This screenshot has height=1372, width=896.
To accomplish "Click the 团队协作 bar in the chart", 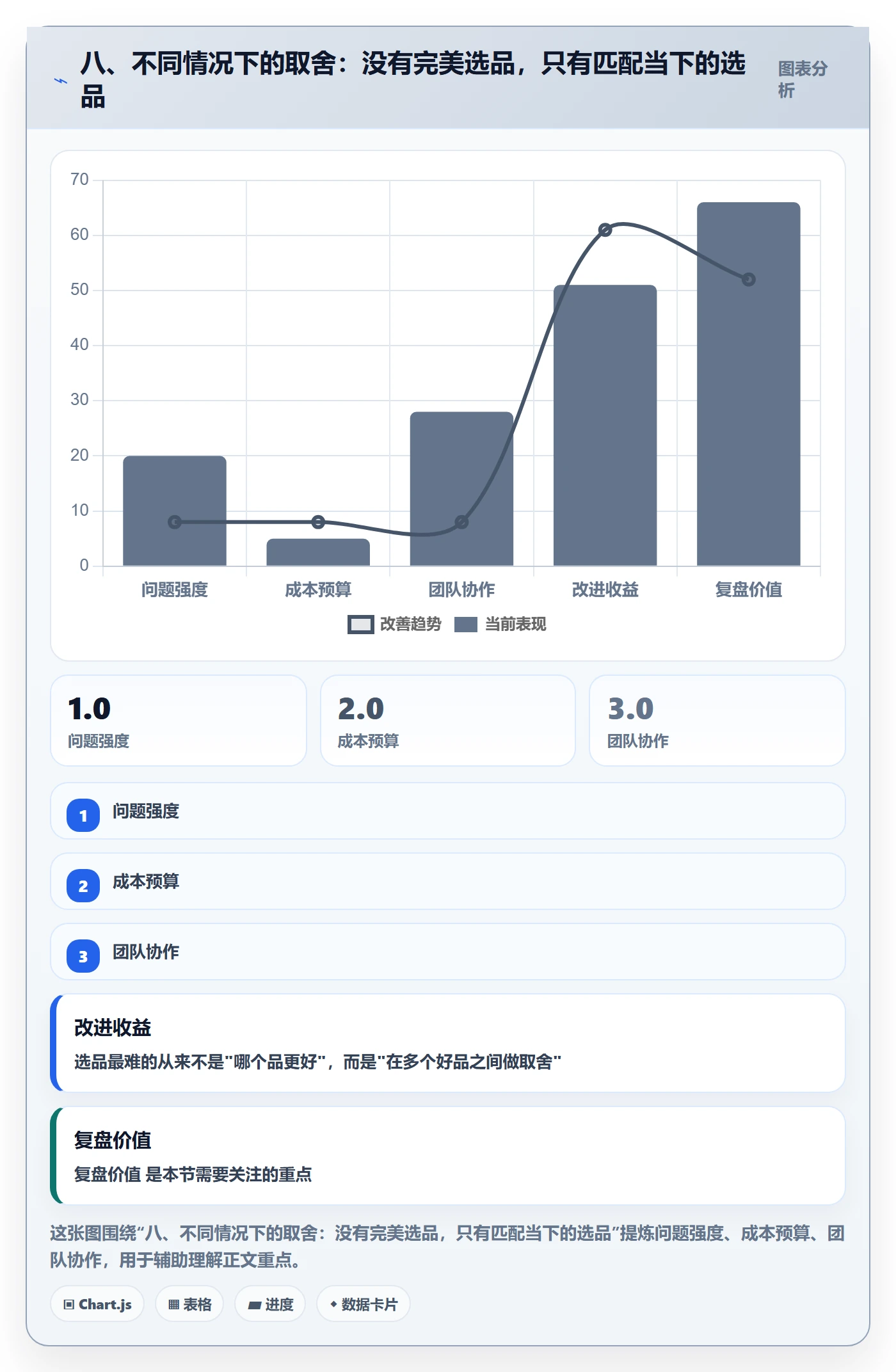I will (x=461, y=489).
